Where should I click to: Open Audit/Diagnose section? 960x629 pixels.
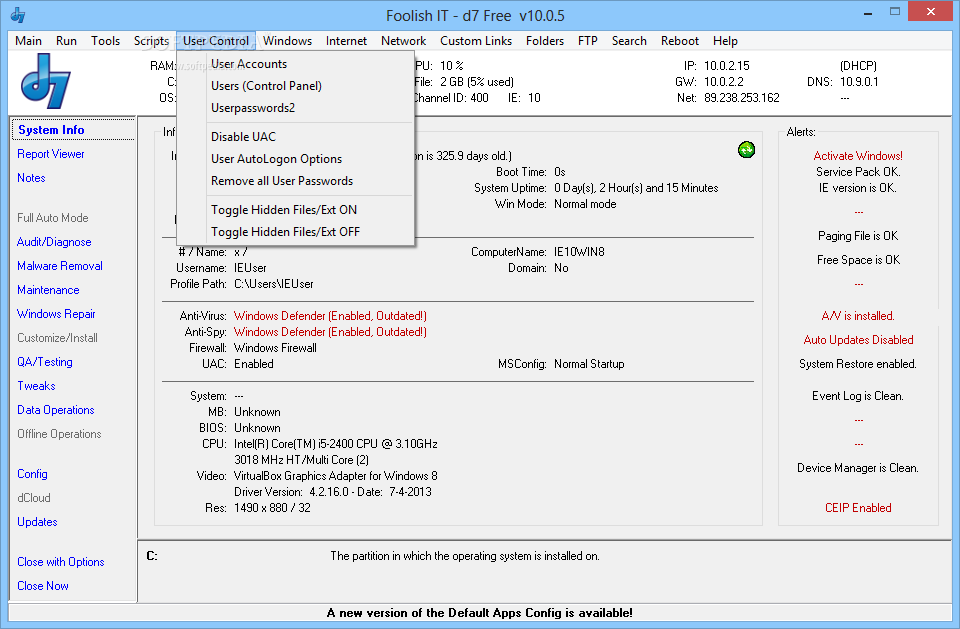pyautogui.click(x=54, y=242)
